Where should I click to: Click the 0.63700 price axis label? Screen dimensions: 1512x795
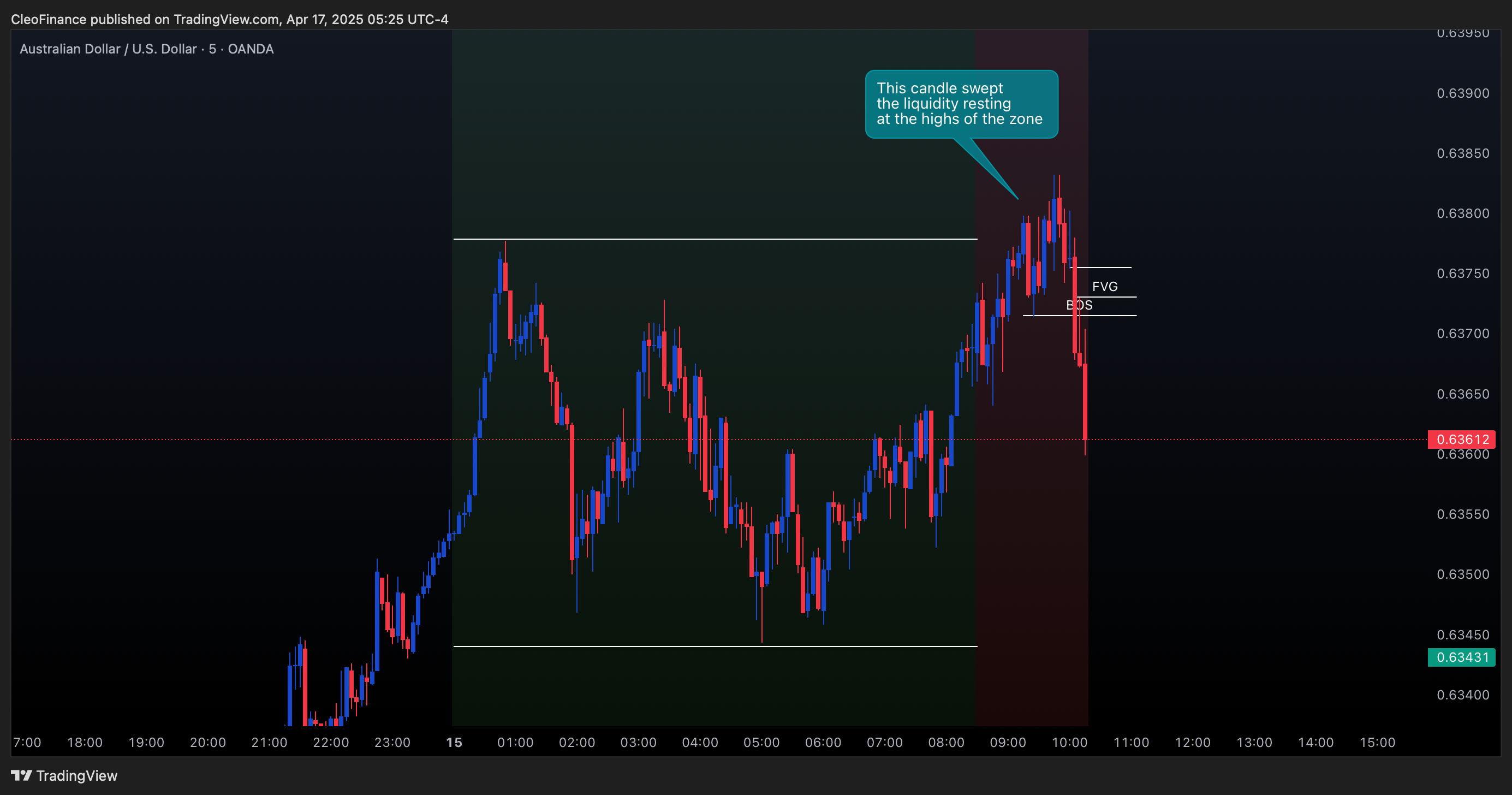(x=1463, y=334)
